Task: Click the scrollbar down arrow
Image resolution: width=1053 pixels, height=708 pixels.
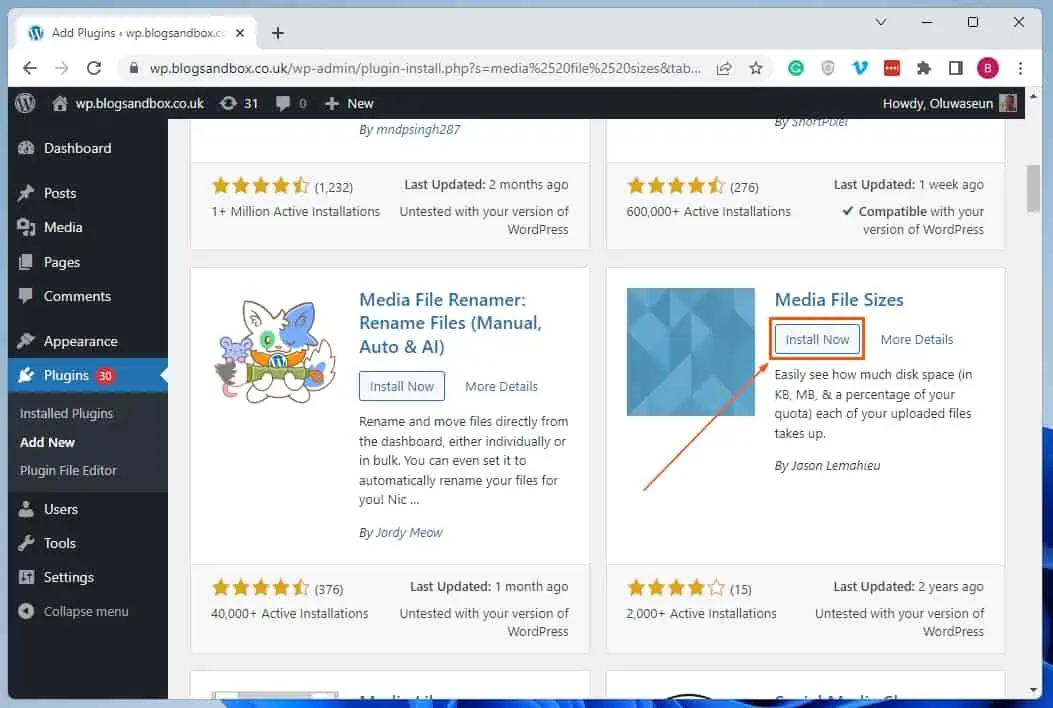Action: (1034, 690)
